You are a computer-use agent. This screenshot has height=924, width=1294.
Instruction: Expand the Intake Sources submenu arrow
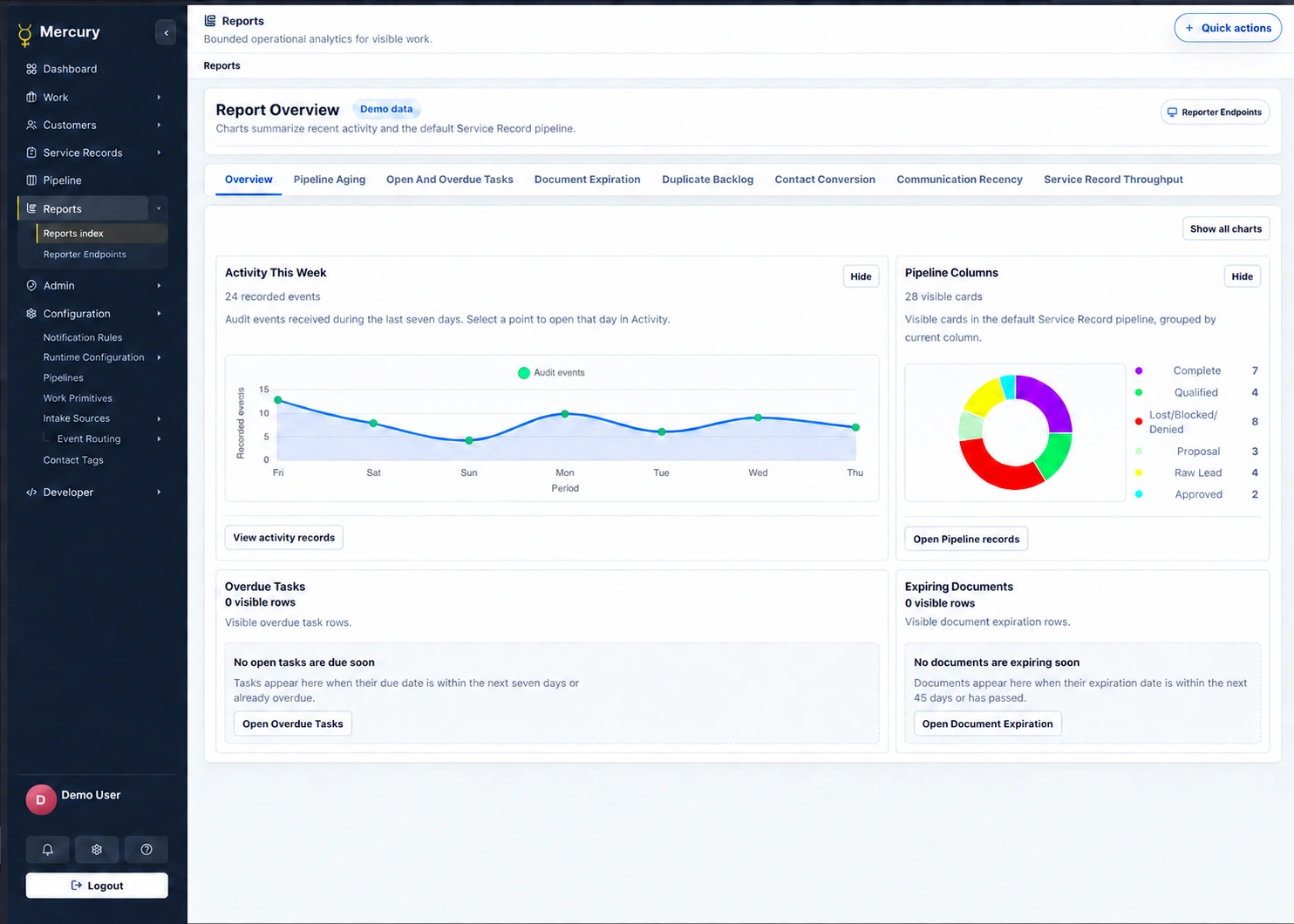coord(159,418)
